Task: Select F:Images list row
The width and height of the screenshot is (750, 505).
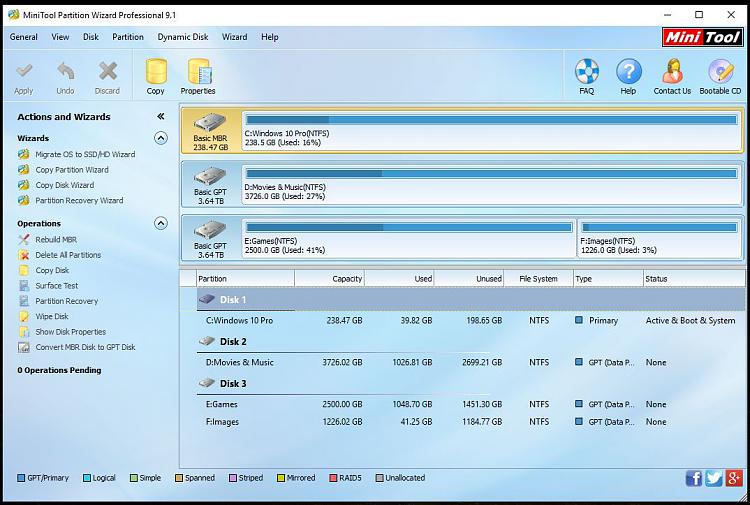Action: (471, 422)
